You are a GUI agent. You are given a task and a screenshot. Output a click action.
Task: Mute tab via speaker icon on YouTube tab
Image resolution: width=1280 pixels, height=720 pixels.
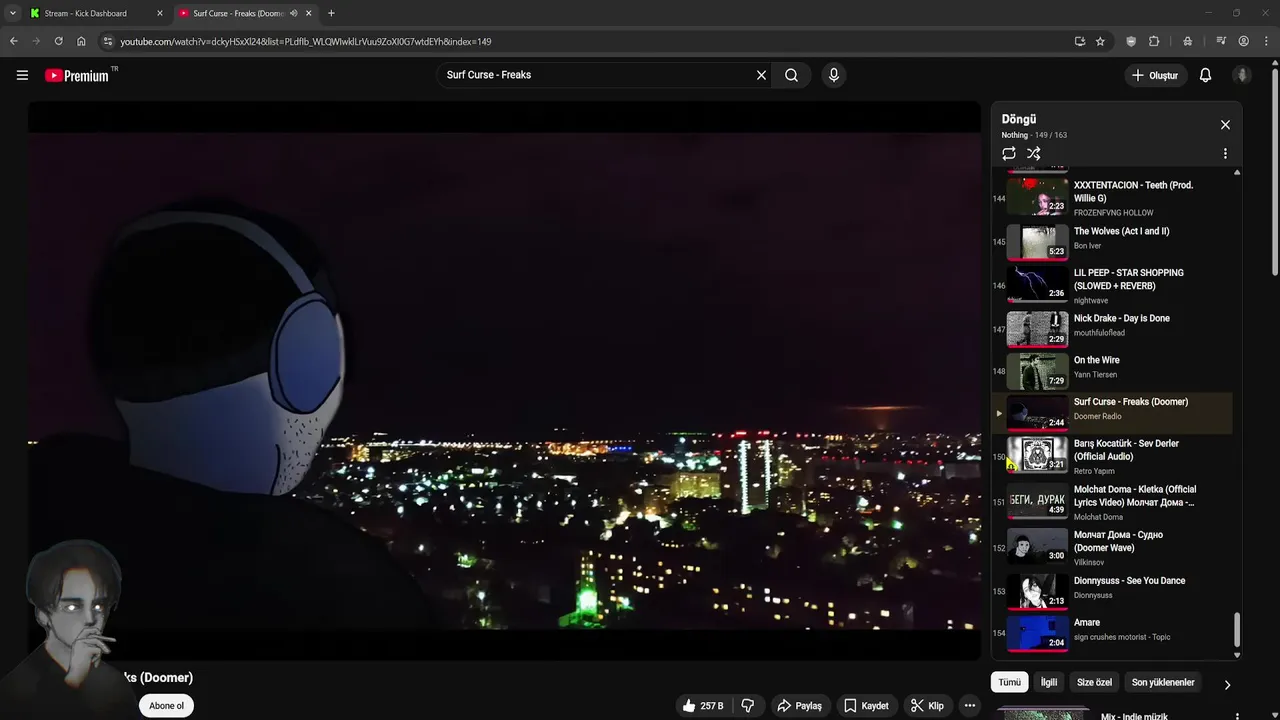(x=293, y=13)
